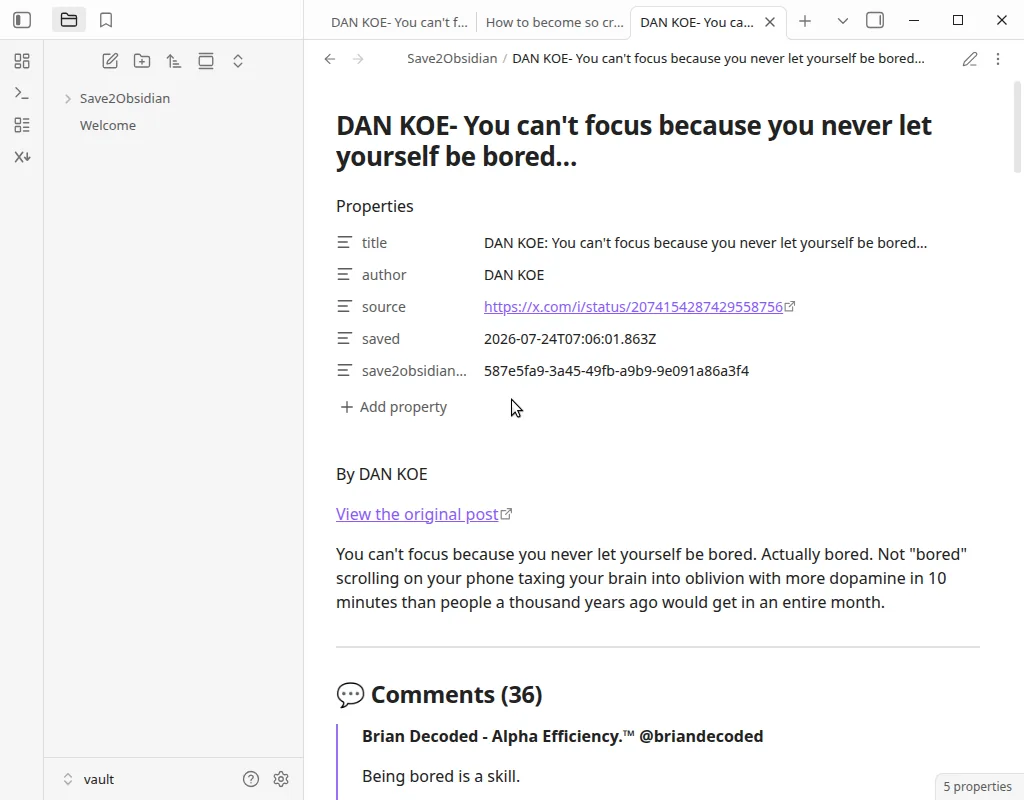The height and width of the screenshot is (800, 1024).
Task: Click the Brian Decoded commenter name
Action: (x=562, y=736)
